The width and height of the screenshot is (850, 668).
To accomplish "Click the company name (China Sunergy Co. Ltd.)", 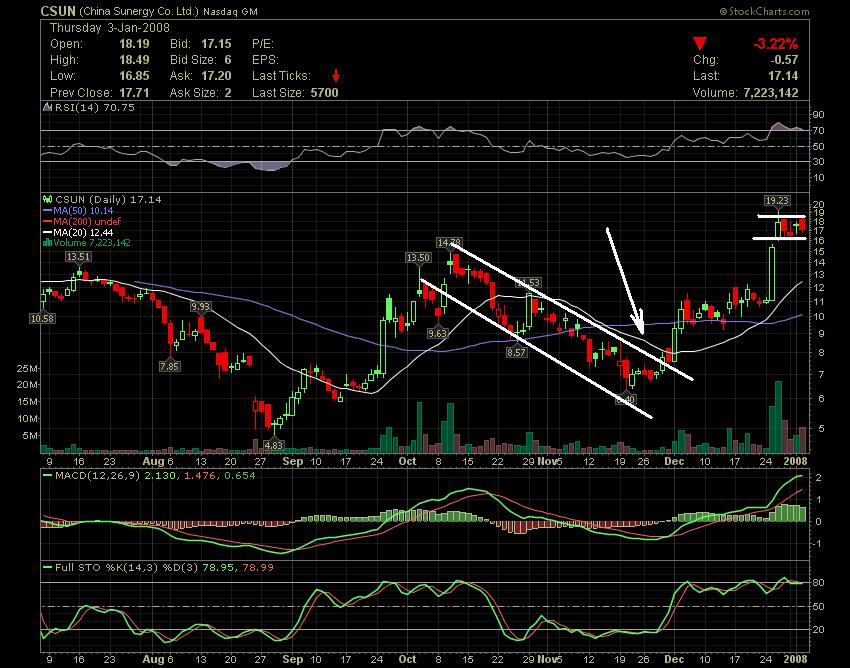I will pos(139,11).
